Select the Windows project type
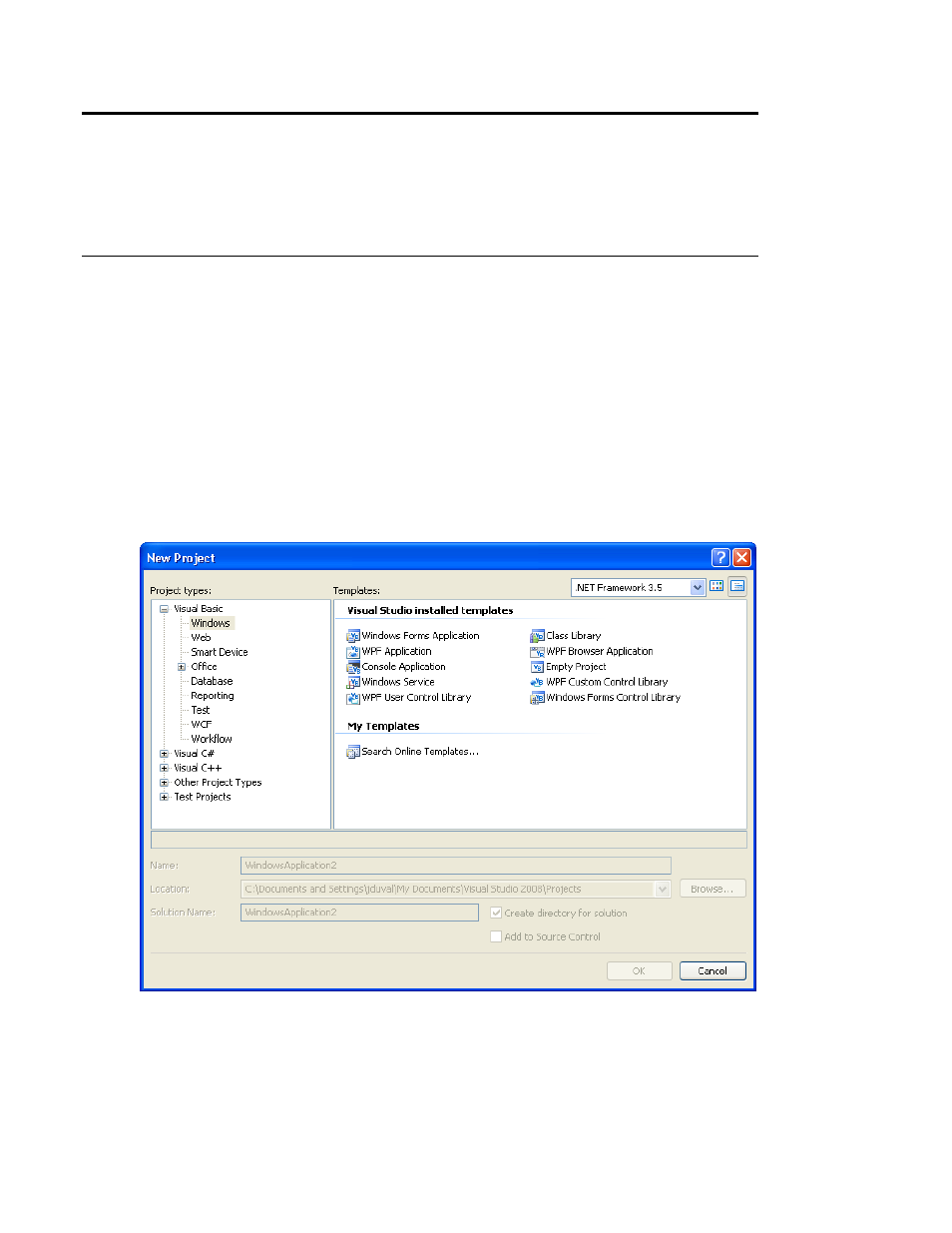This screenshot has width=952, height=1233. click(x=211, y=623)
